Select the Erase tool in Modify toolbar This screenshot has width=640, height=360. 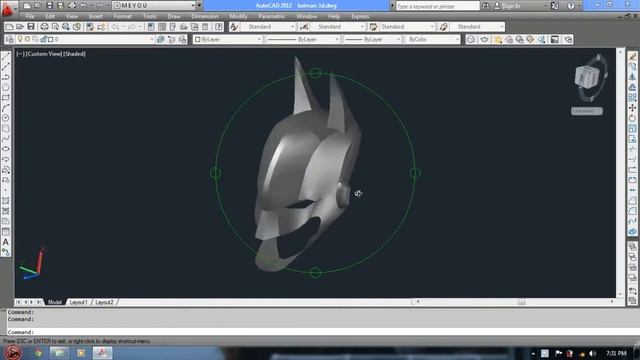[x=632, y=56]
